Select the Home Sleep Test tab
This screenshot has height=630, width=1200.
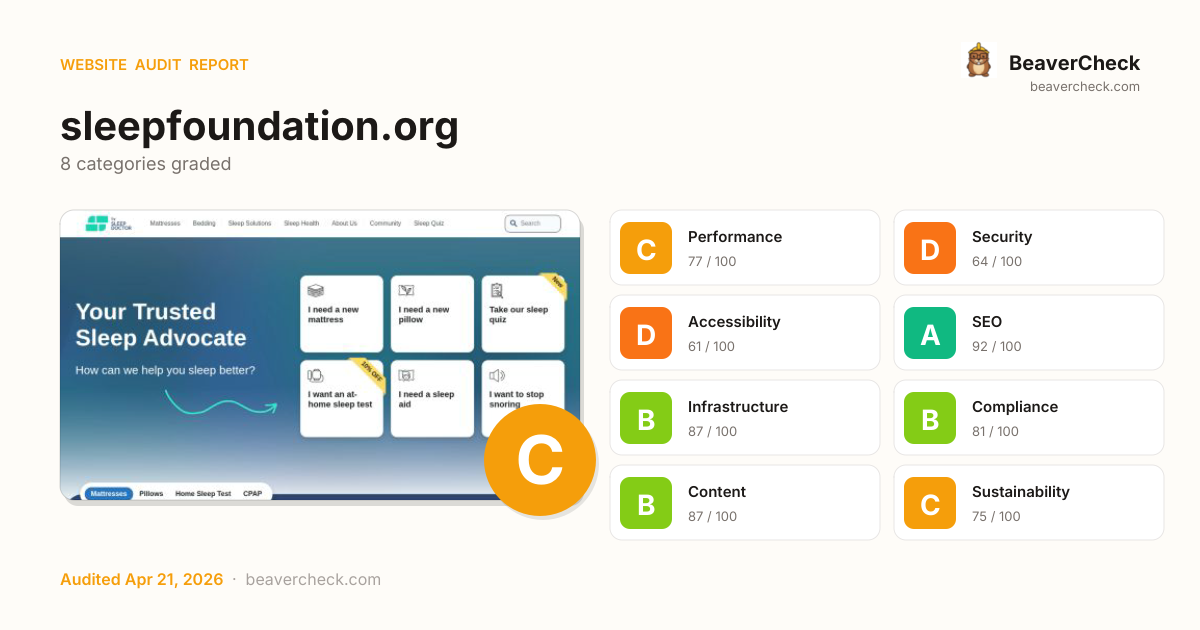click(203, 494)
